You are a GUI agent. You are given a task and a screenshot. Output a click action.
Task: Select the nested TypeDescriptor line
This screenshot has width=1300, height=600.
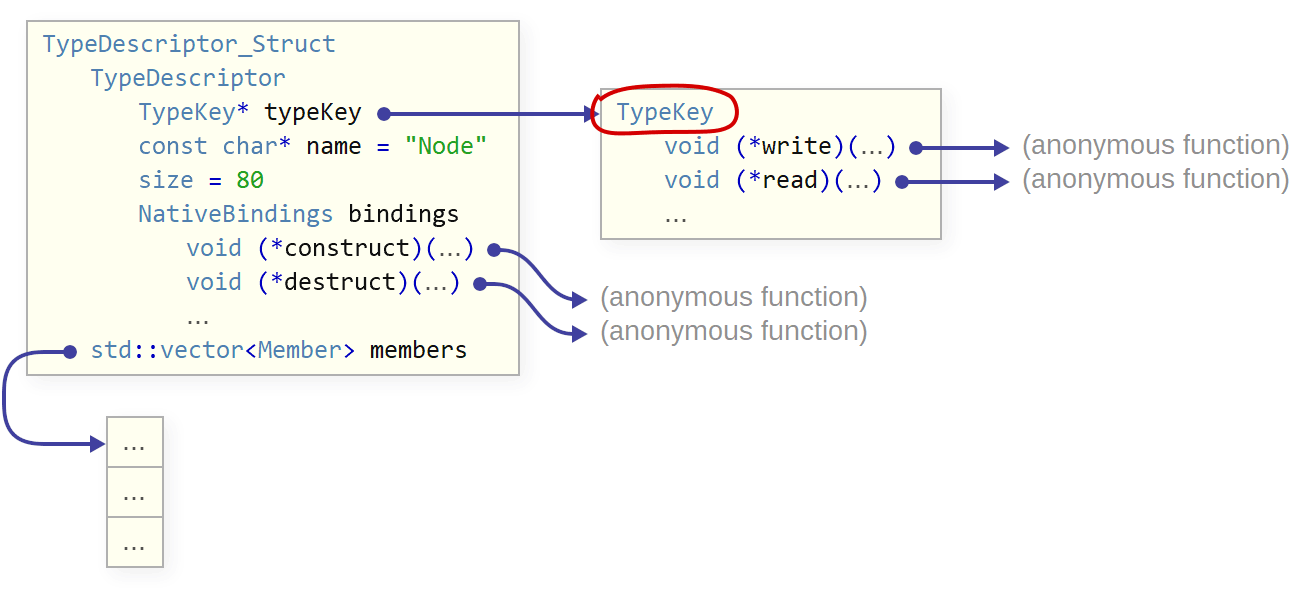tap(188, 79)
